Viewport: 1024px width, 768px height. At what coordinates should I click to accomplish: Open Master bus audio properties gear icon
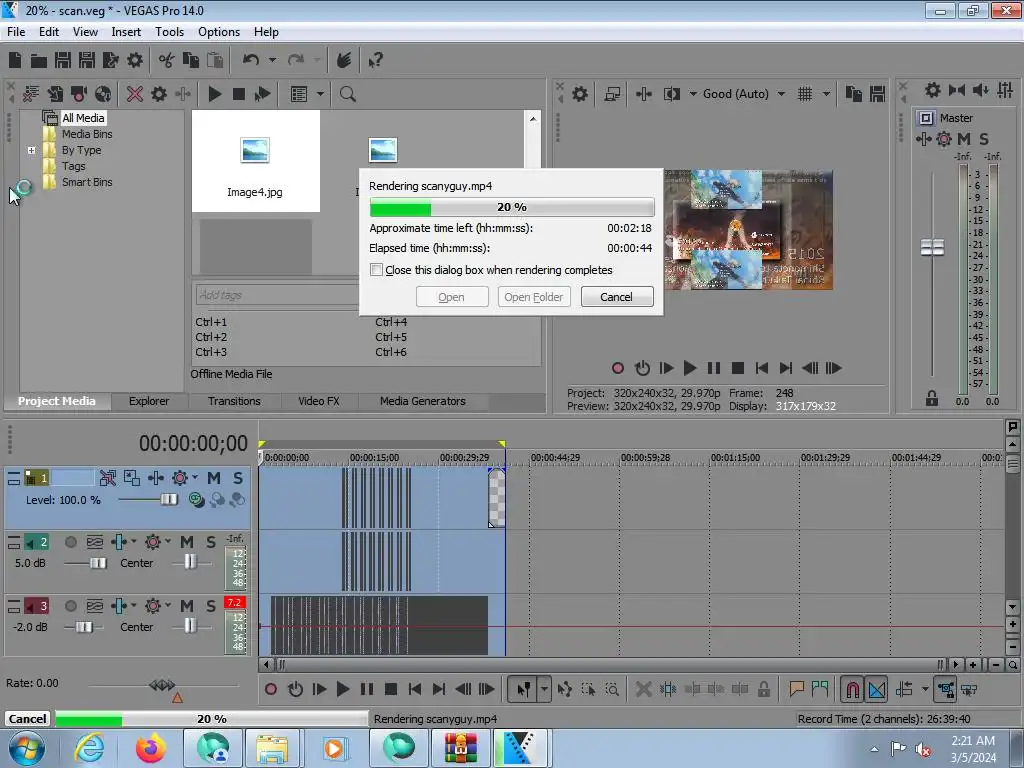pos(933,90)
